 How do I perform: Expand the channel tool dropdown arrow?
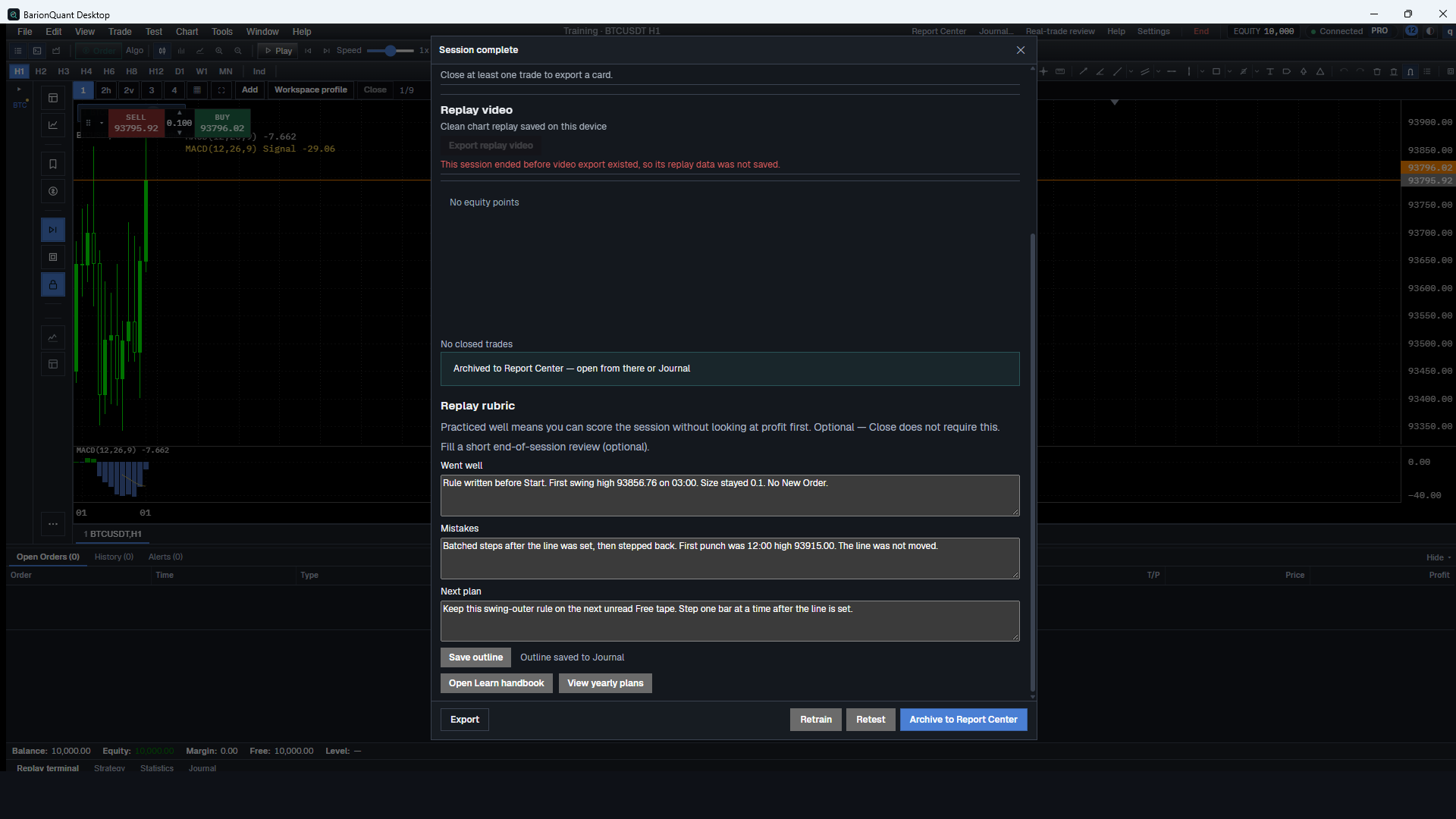click(x=1158, y=71)
